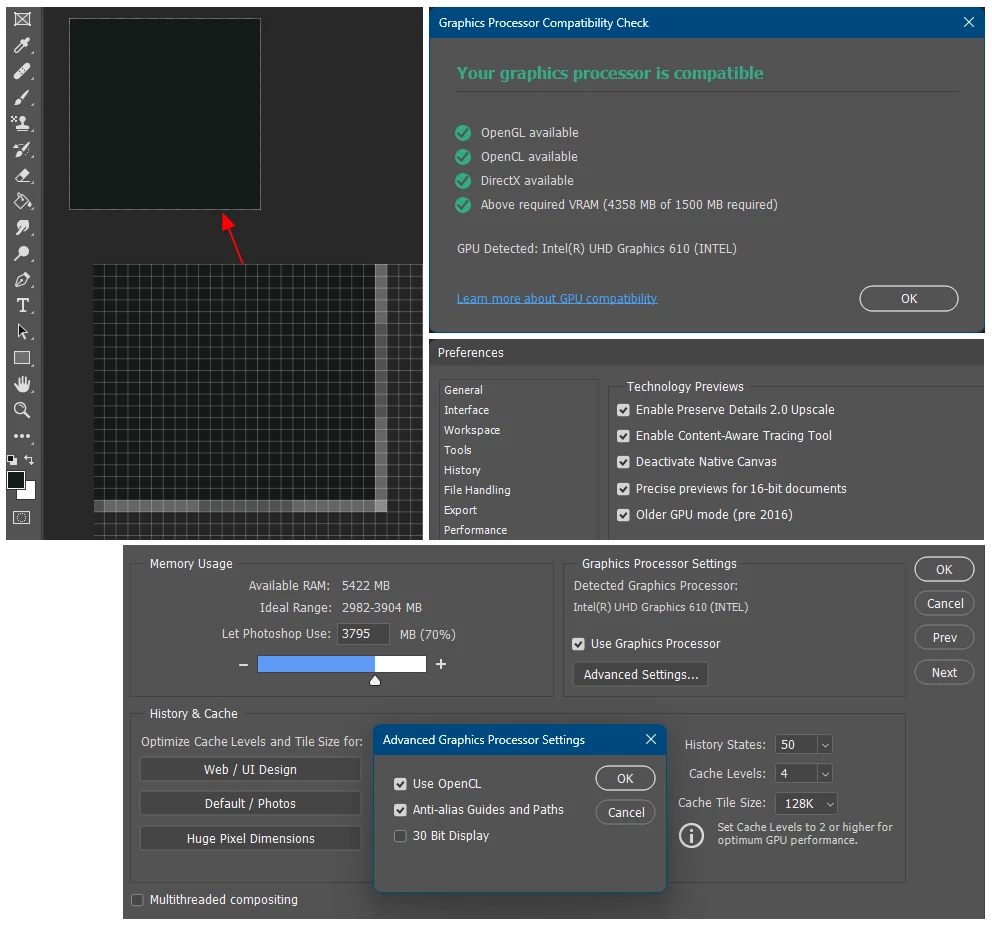Select the Healing Brush tool
Viewport: 992px width, 928px height.
pyautogui.click(x=22, y=71)
